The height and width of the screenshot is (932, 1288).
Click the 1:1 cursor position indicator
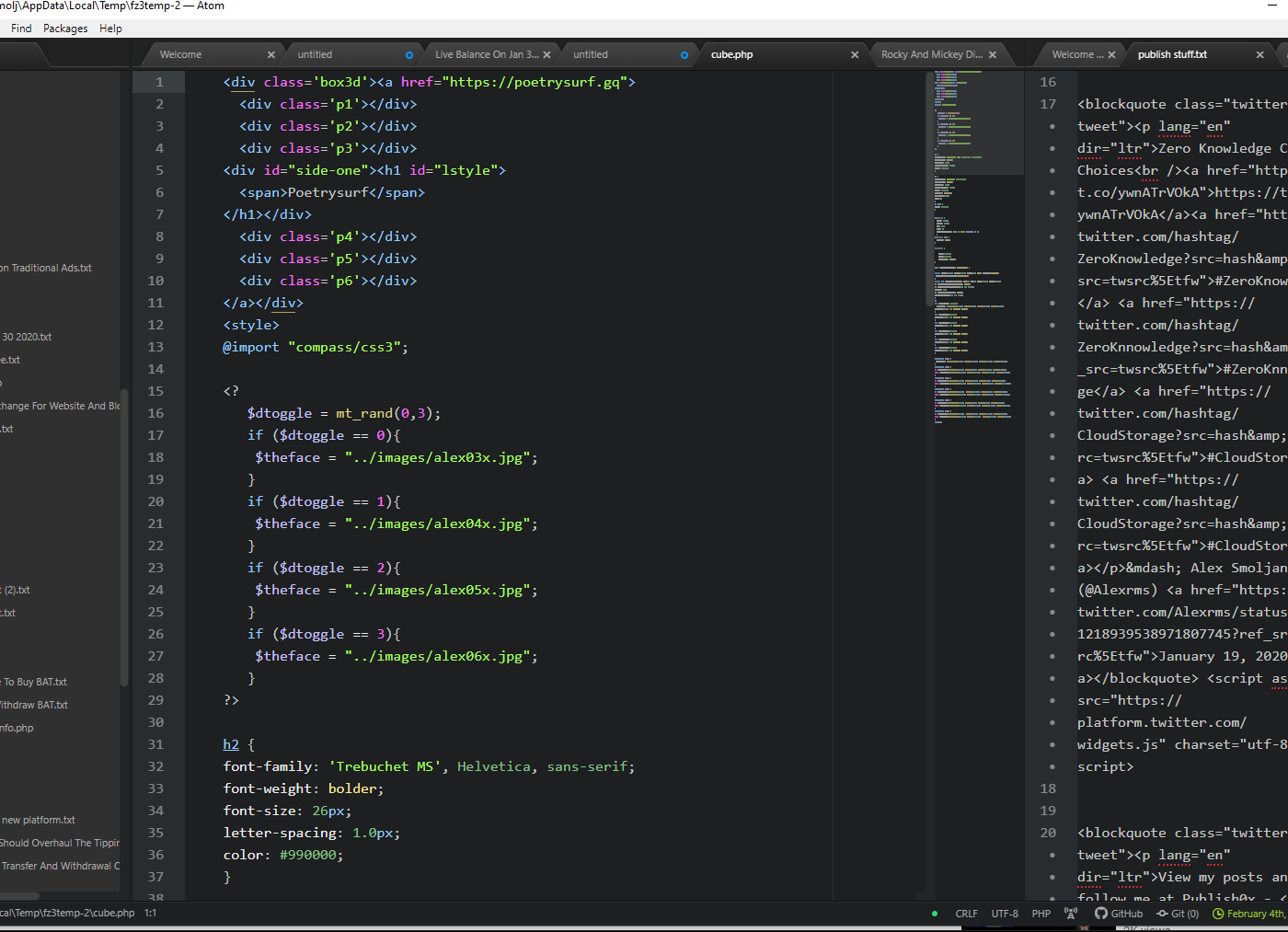click(x=150, y=914)
